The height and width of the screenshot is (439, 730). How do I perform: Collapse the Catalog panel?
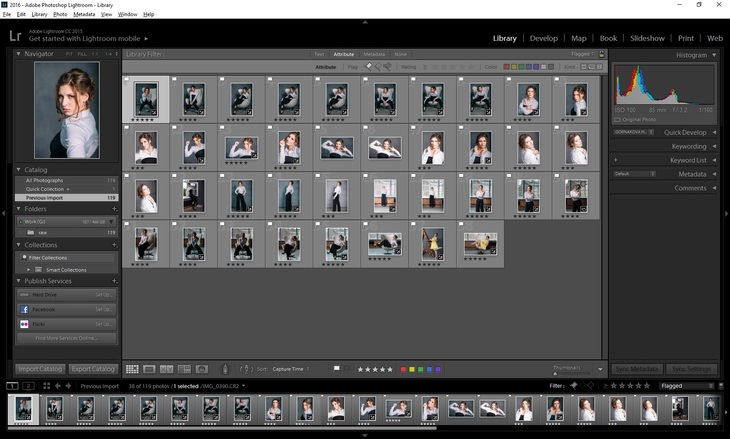click(19, 170)
